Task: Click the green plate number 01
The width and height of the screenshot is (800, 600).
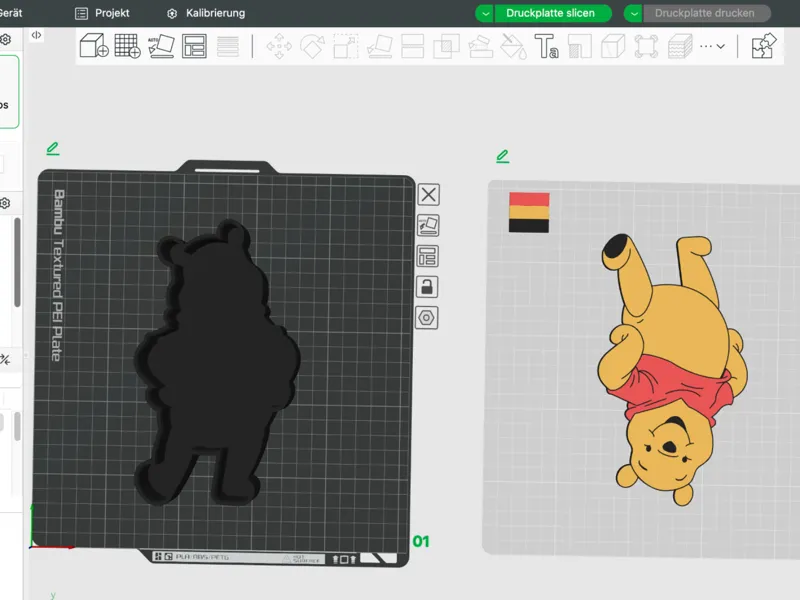Action: [421, 541]
